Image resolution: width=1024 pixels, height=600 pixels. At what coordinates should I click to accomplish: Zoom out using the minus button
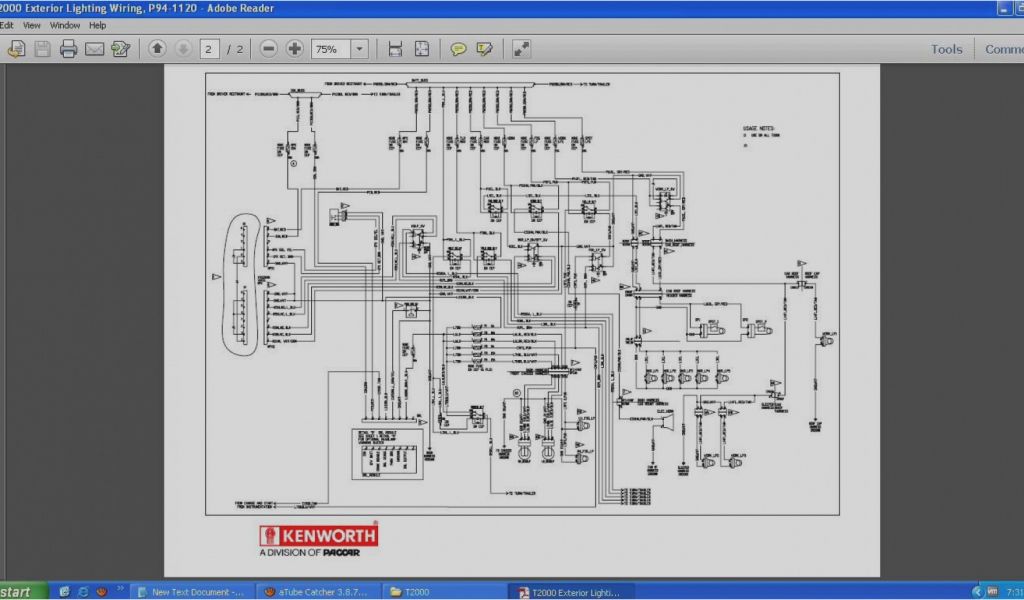(268, 48)
